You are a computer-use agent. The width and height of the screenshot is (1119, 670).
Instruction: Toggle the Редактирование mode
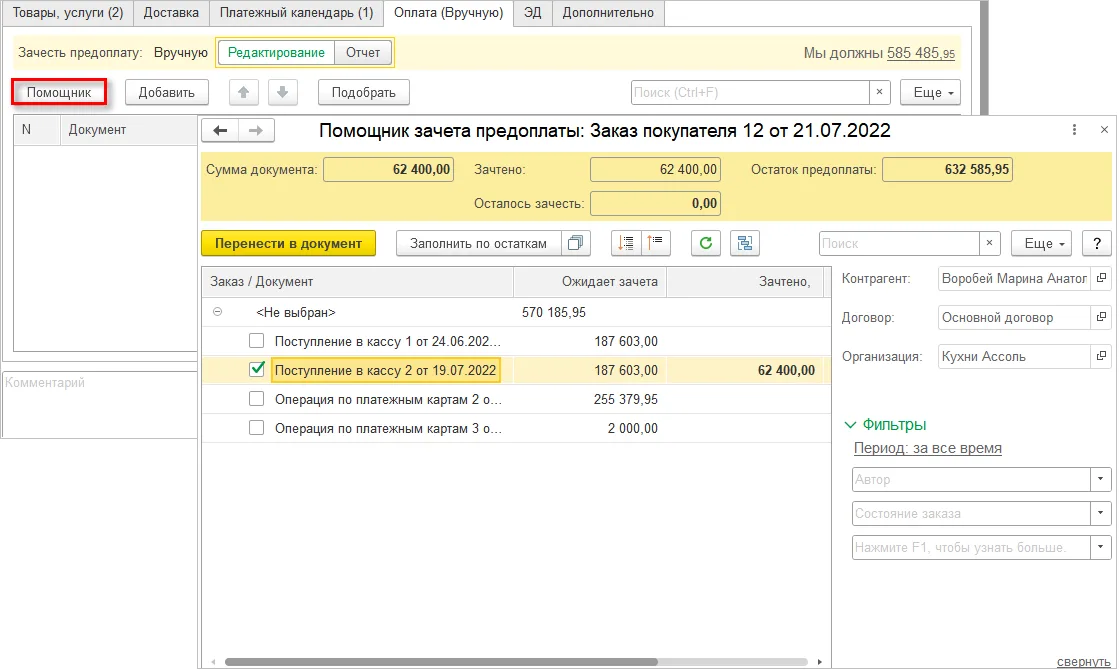tap(276, 53)
